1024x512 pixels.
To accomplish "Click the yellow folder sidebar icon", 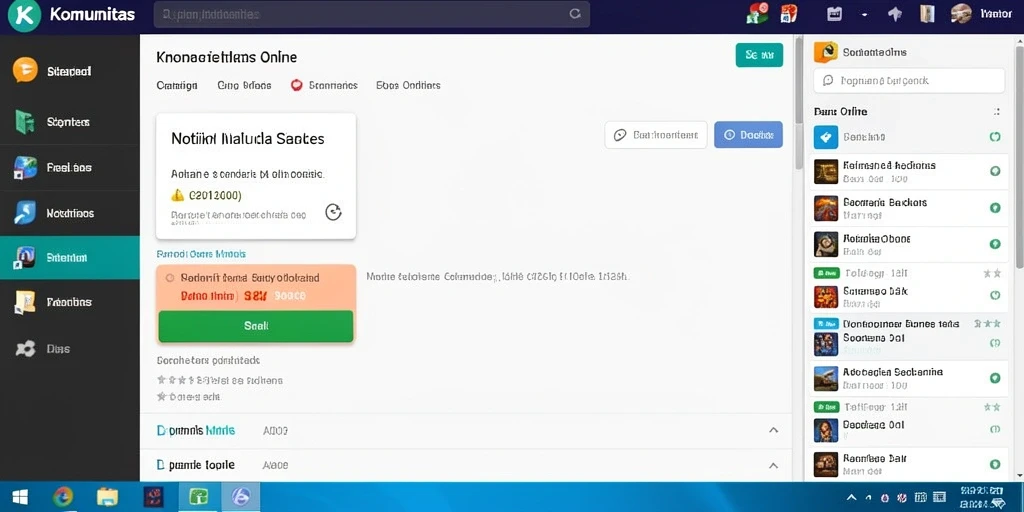I will (25, 302).
